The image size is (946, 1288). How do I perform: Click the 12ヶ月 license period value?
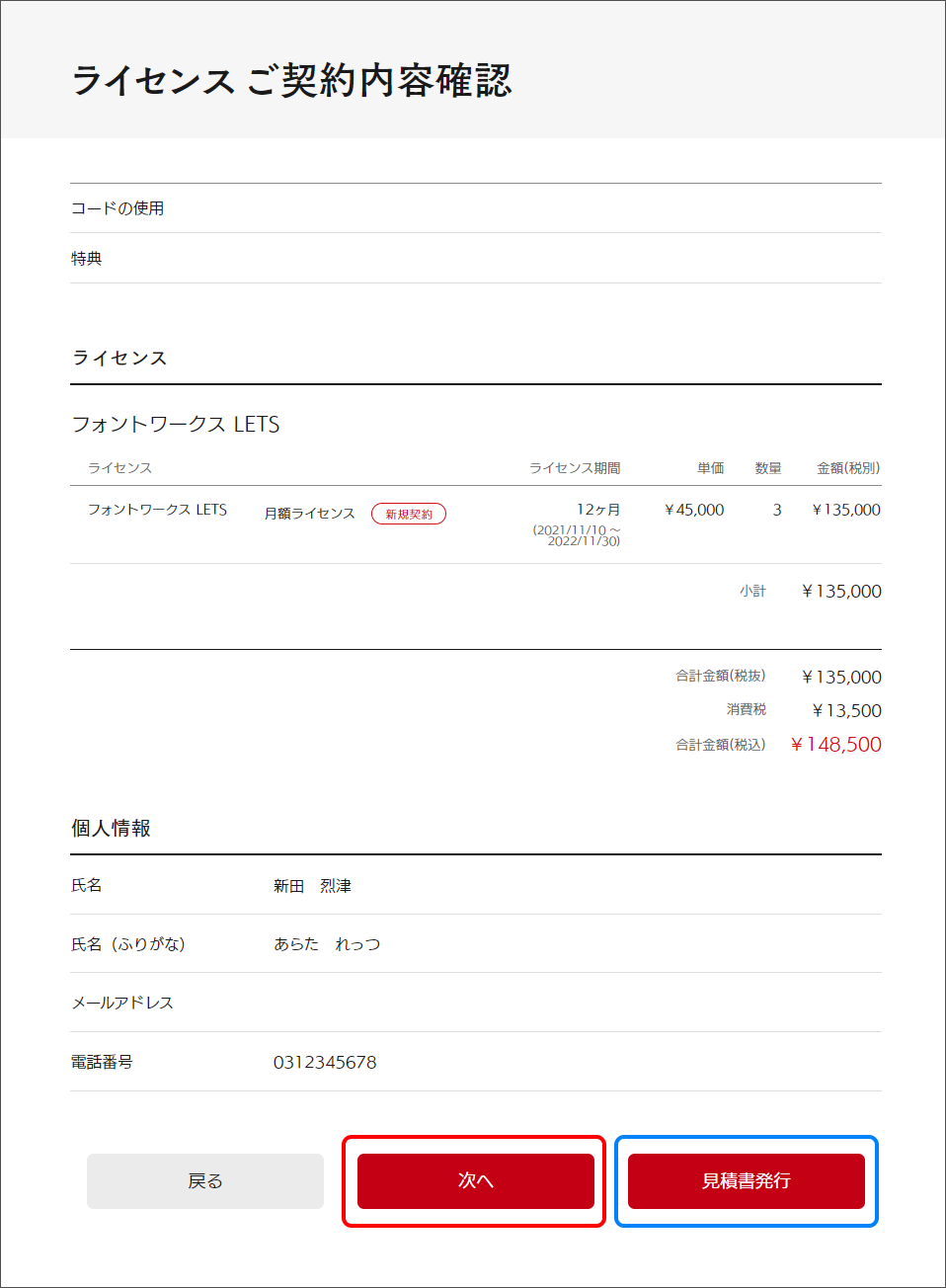point(598,510)
